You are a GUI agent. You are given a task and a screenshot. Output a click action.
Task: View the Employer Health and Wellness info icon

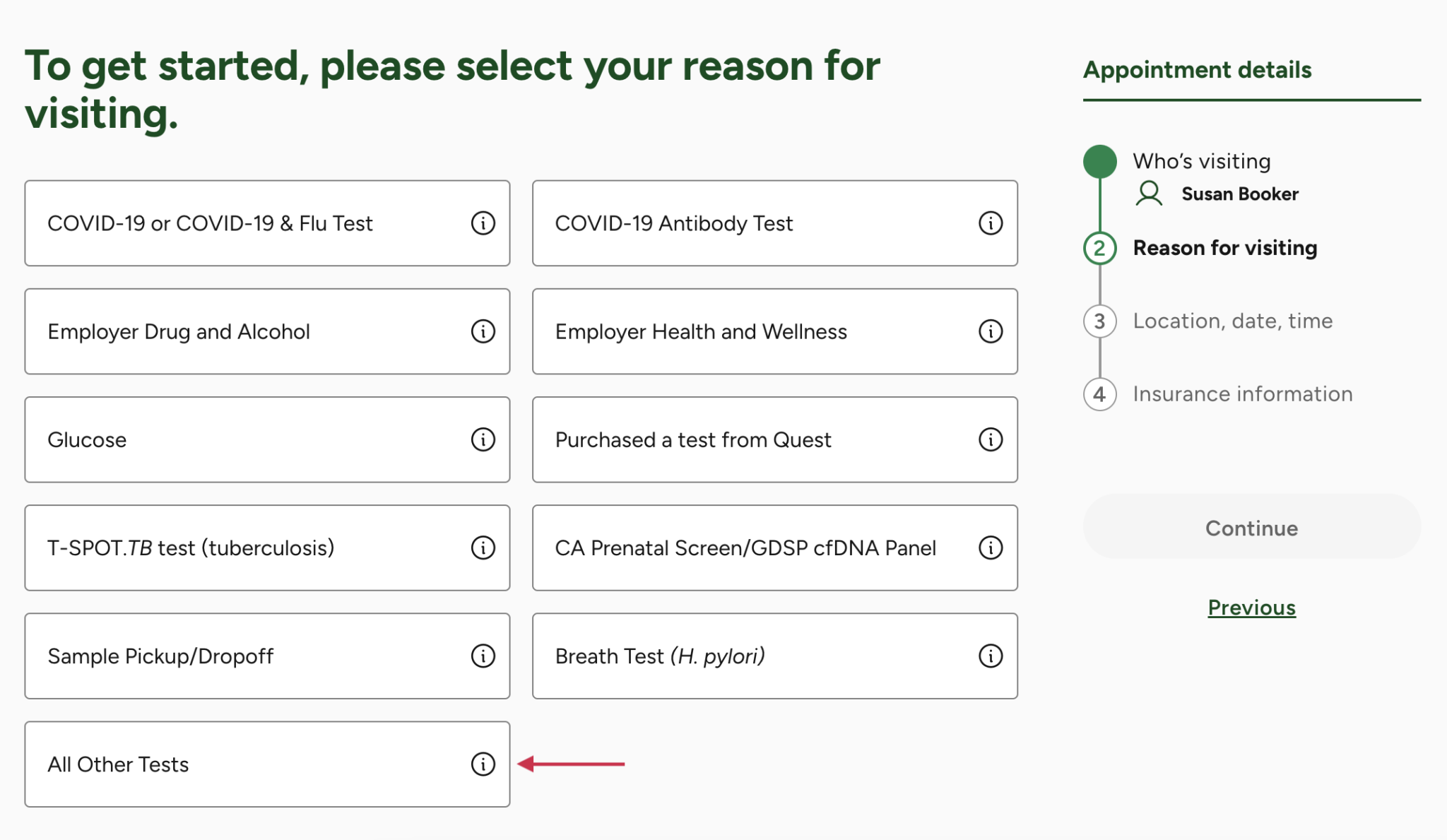990,331
